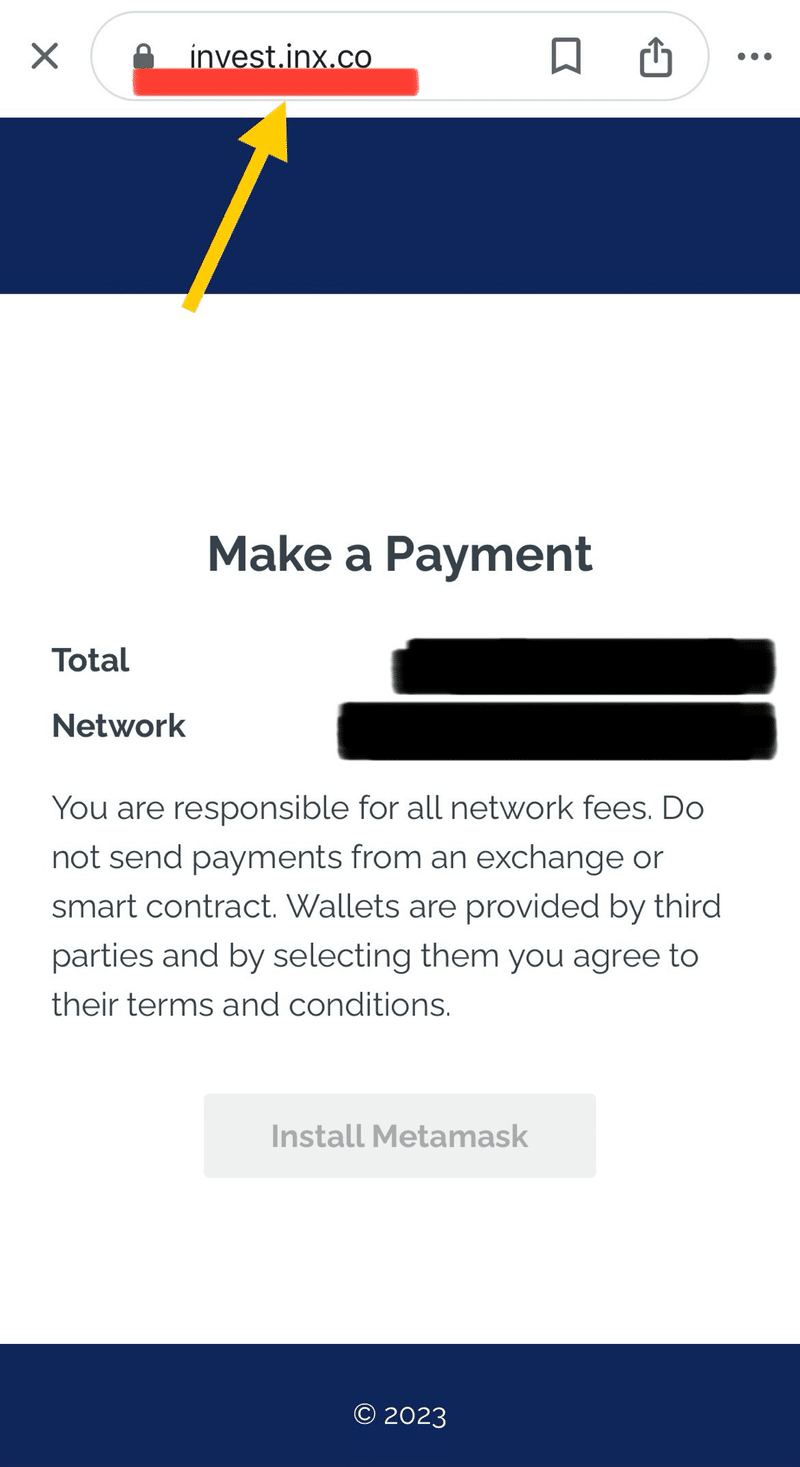800x1467 pixels.
Task: Click the Make a Payment heading
Action: tap(400, 553)
